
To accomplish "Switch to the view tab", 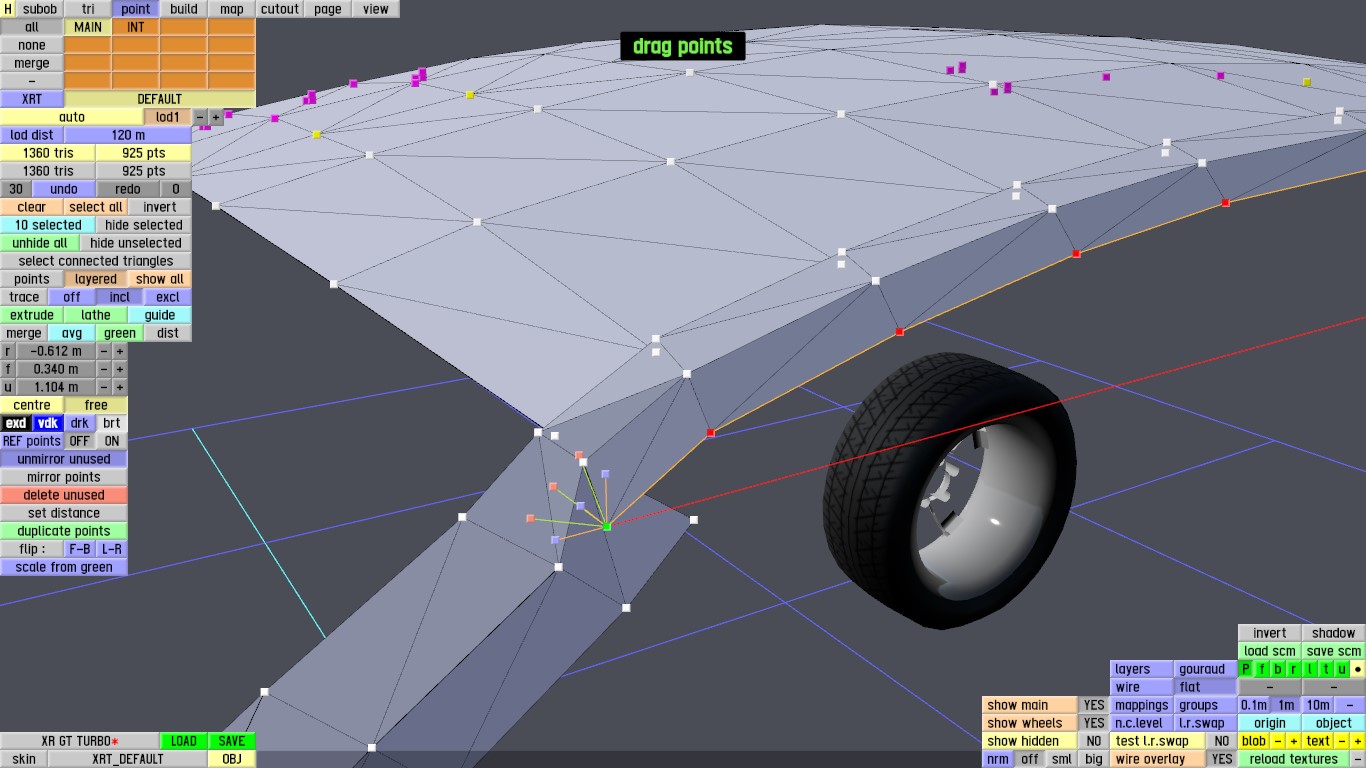I will click(376, 9).
